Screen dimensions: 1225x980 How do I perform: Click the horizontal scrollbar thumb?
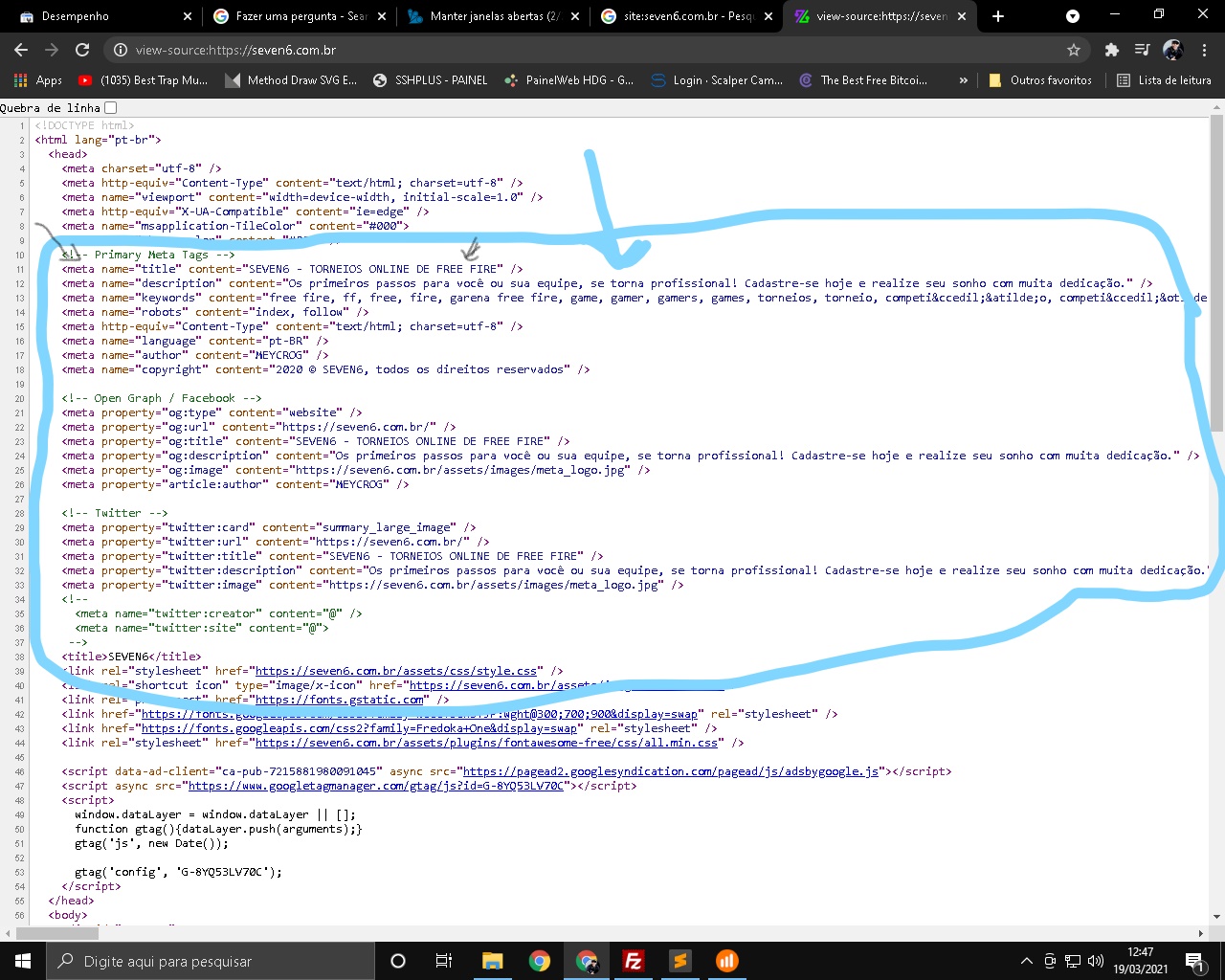tap(57, 933)
